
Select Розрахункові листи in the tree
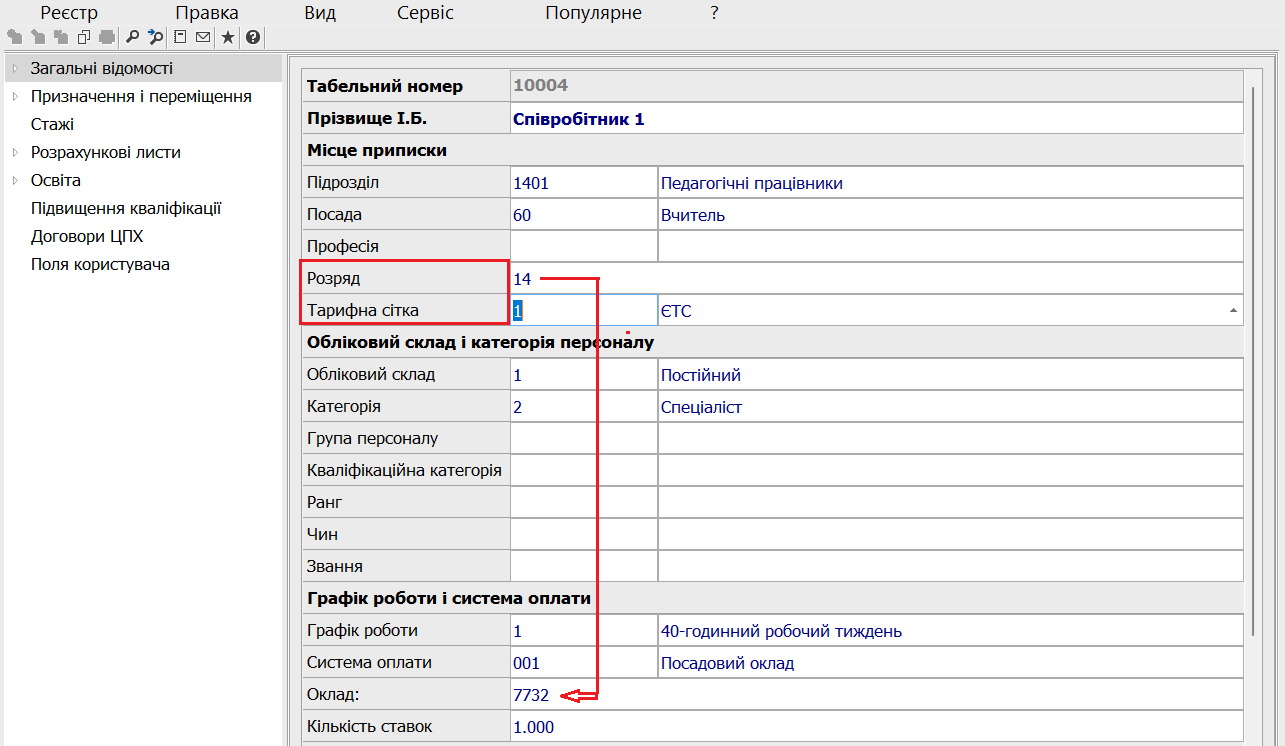click(105, 153)
